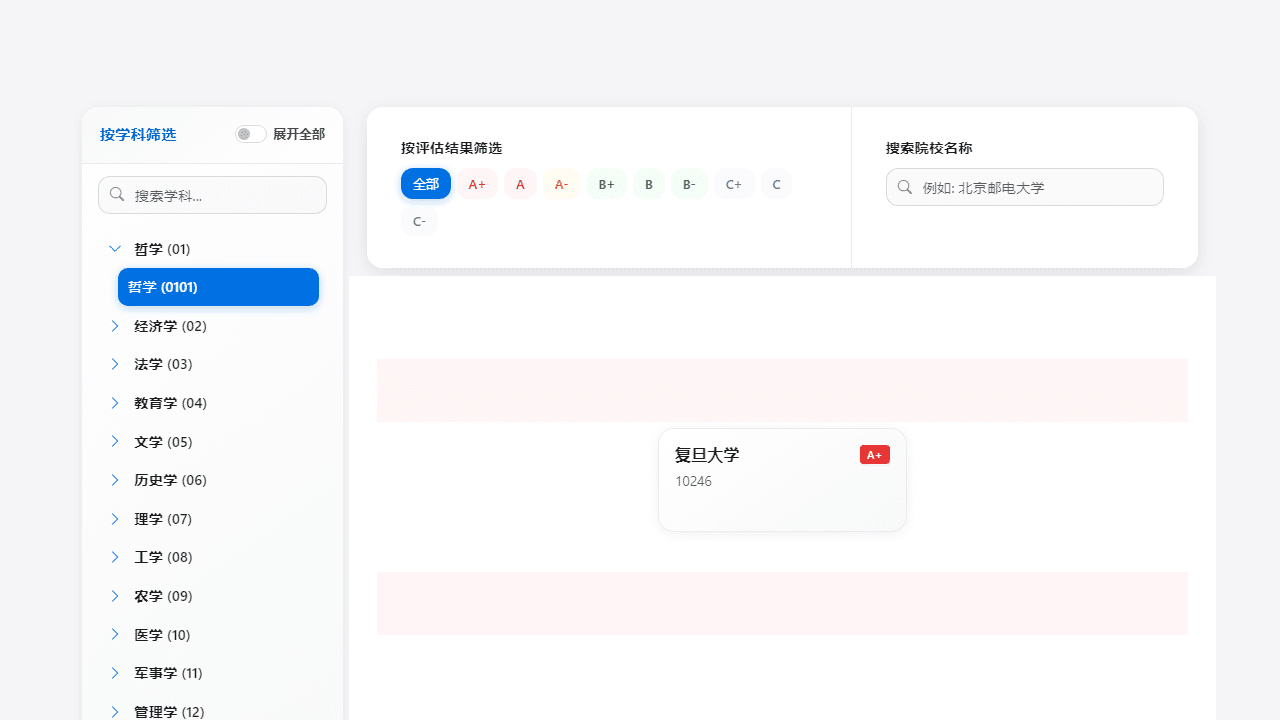
Task: Expand the 农学 (09) chevron
Action: [115, 596]
